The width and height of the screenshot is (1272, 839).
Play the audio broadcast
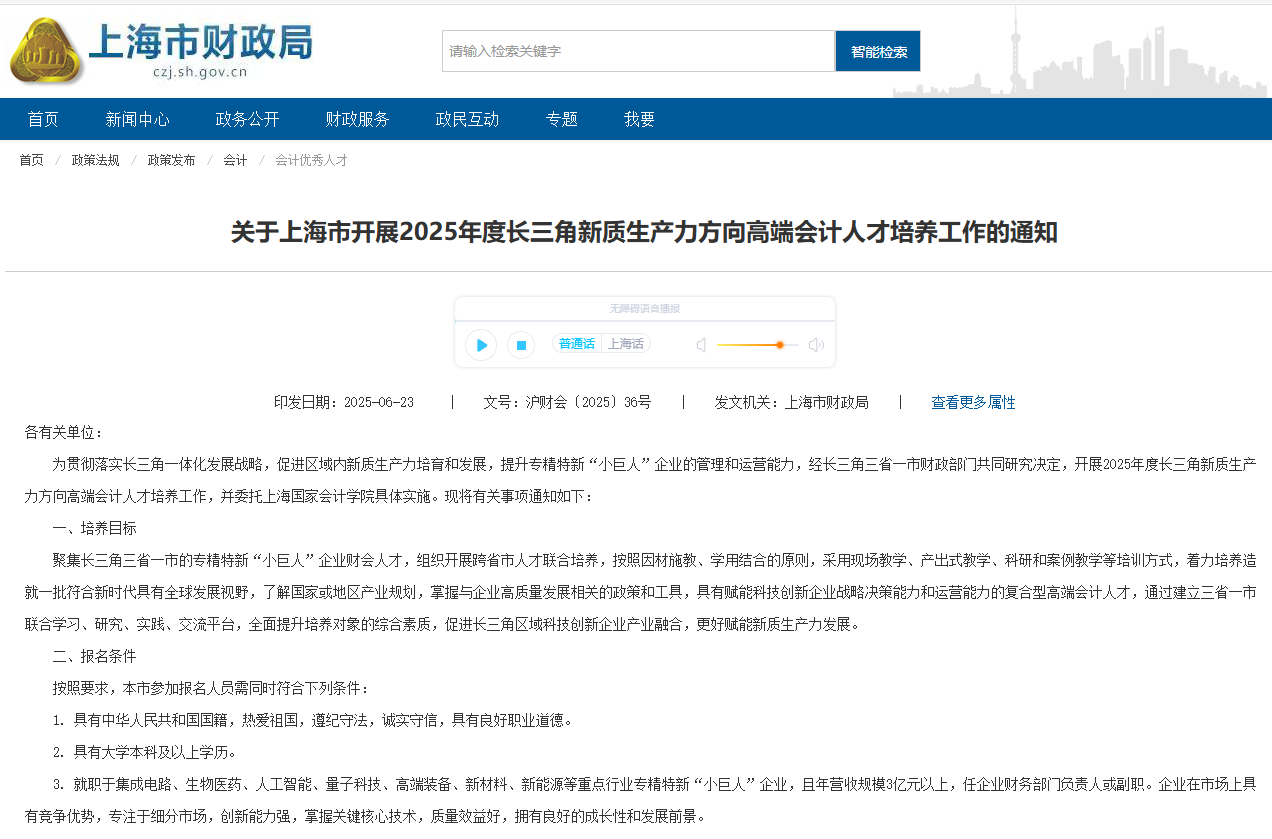(481, 345)
